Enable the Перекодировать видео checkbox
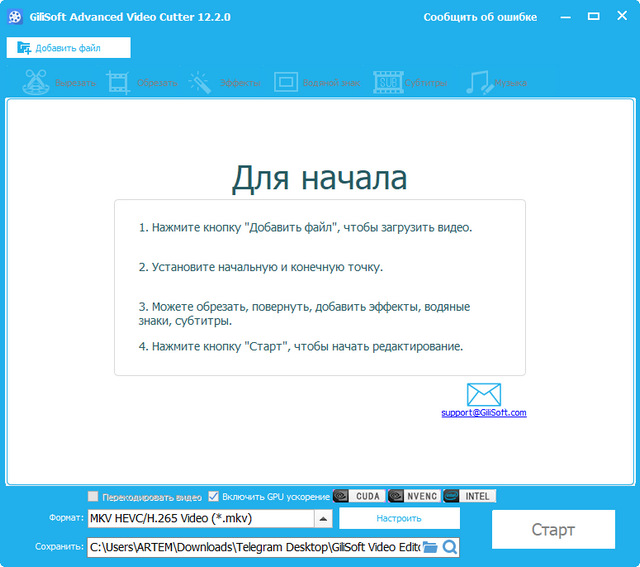640x567 pixels. [x=93, y=496]
